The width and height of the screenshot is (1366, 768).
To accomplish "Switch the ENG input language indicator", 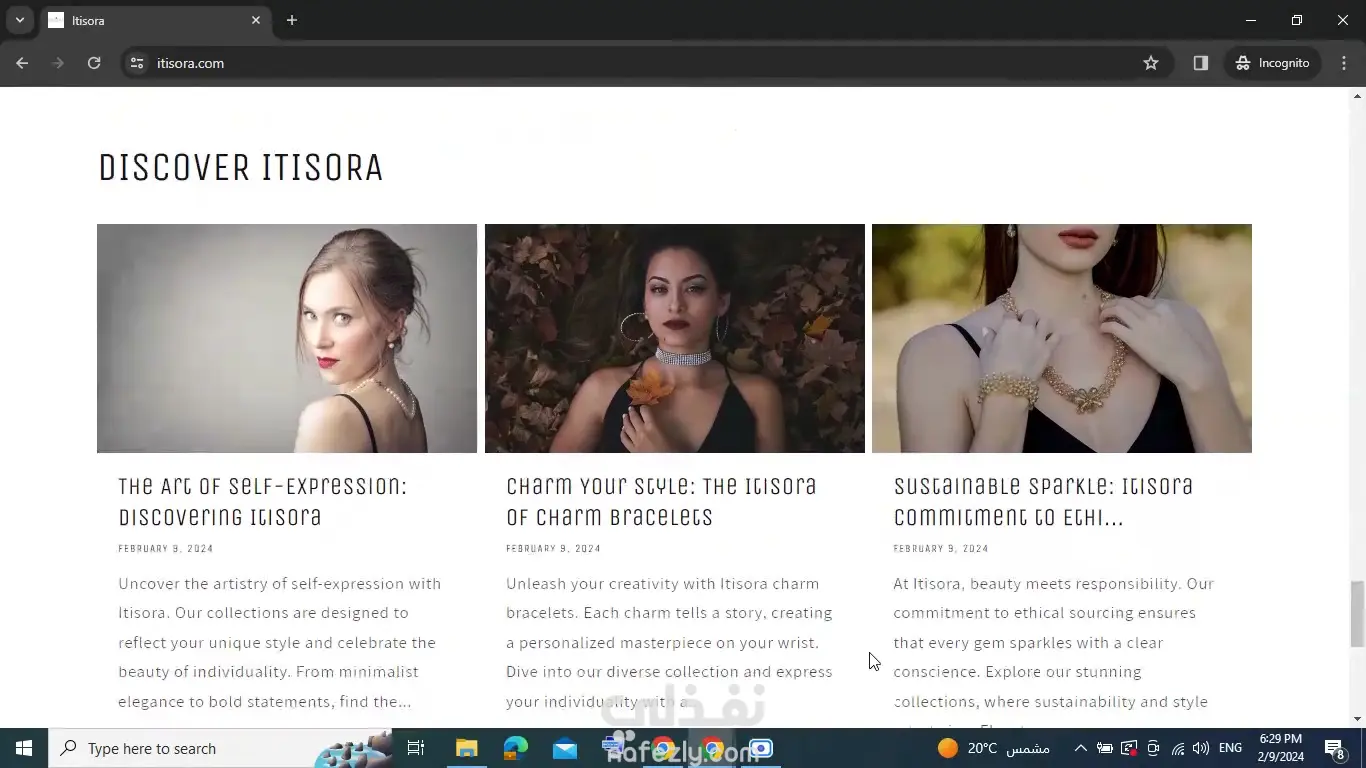I will pos(1231,748).
